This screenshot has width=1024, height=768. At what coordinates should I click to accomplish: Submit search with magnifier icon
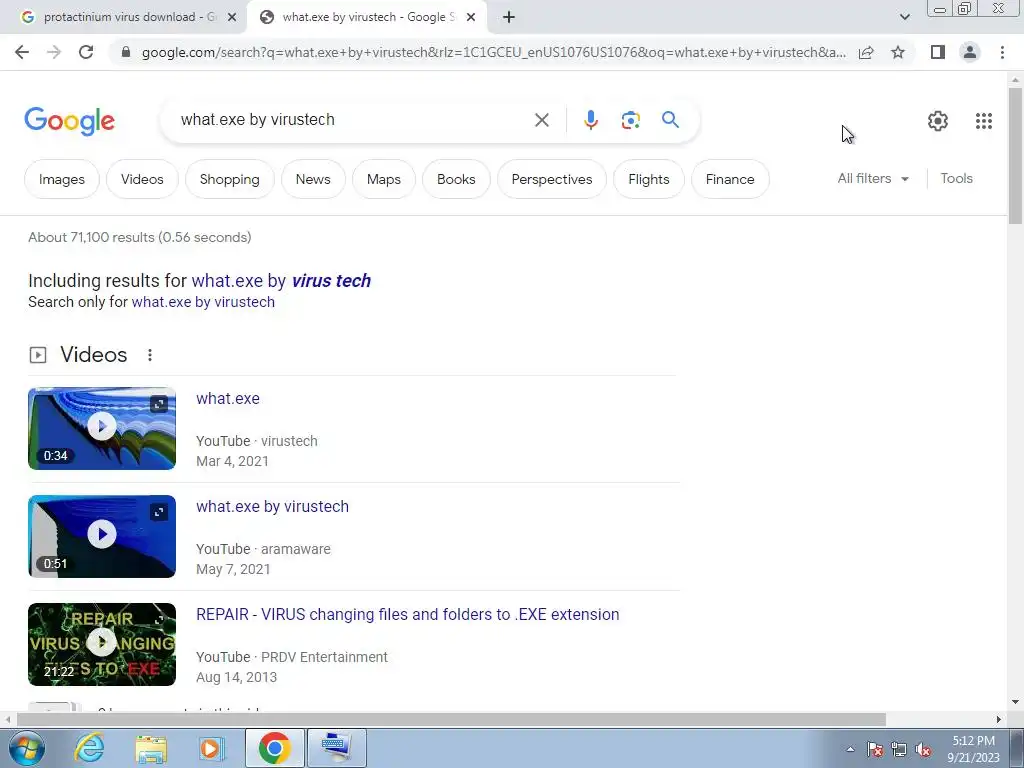pos(670,120)
